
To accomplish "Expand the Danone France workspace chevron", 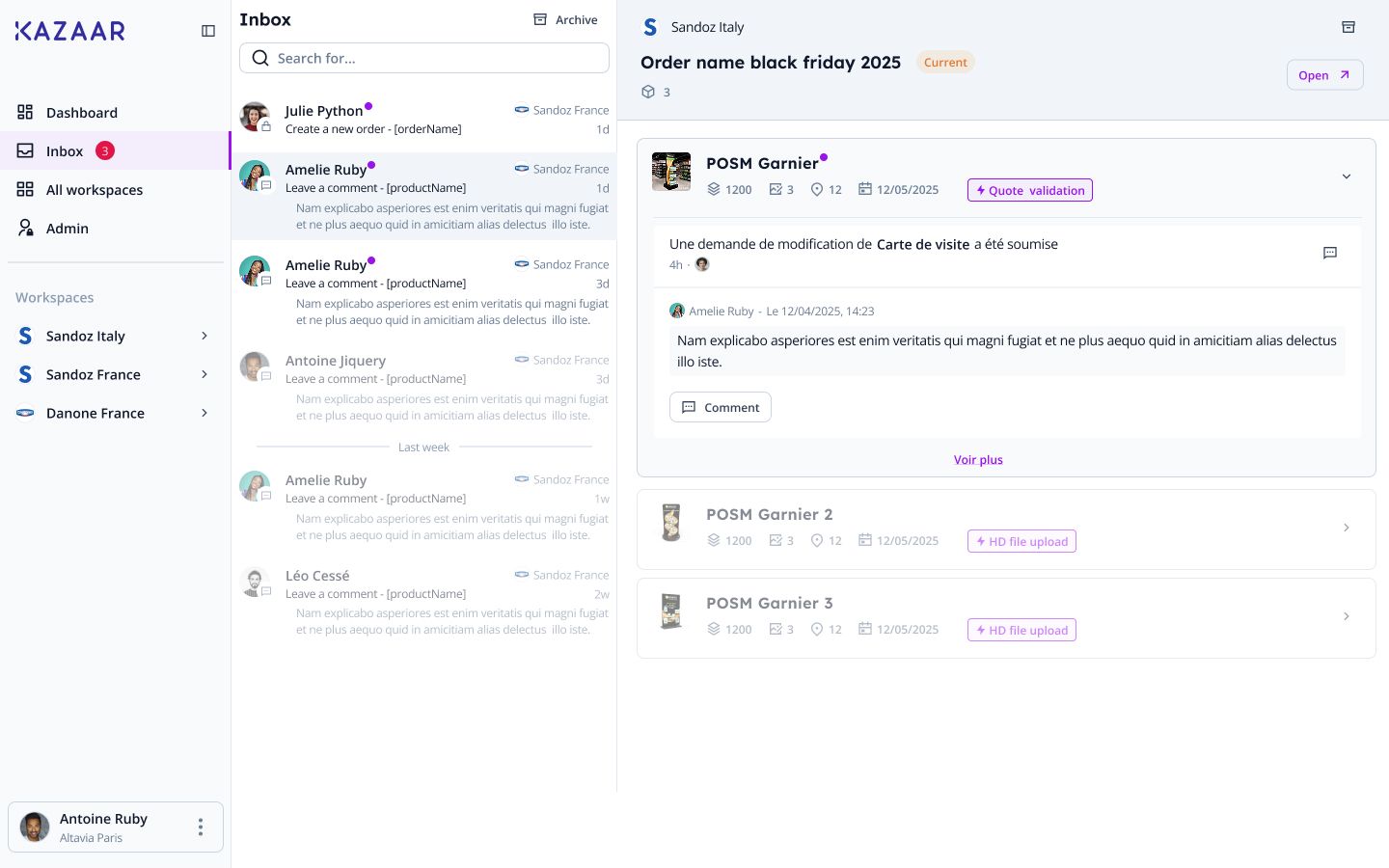I will 204,413.
